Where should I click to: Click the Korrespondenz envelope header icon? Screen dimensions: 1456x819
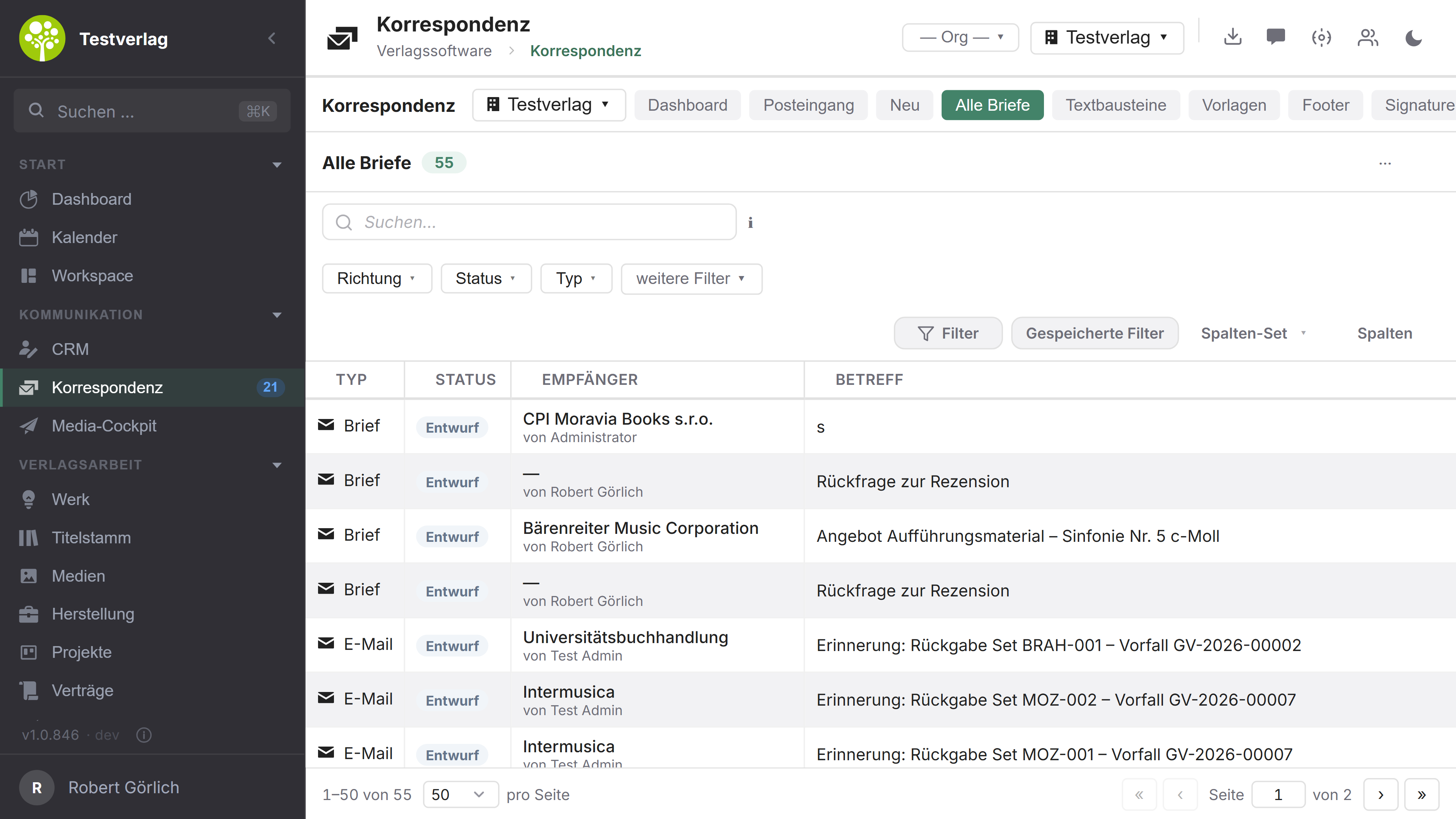coord(343,38)
